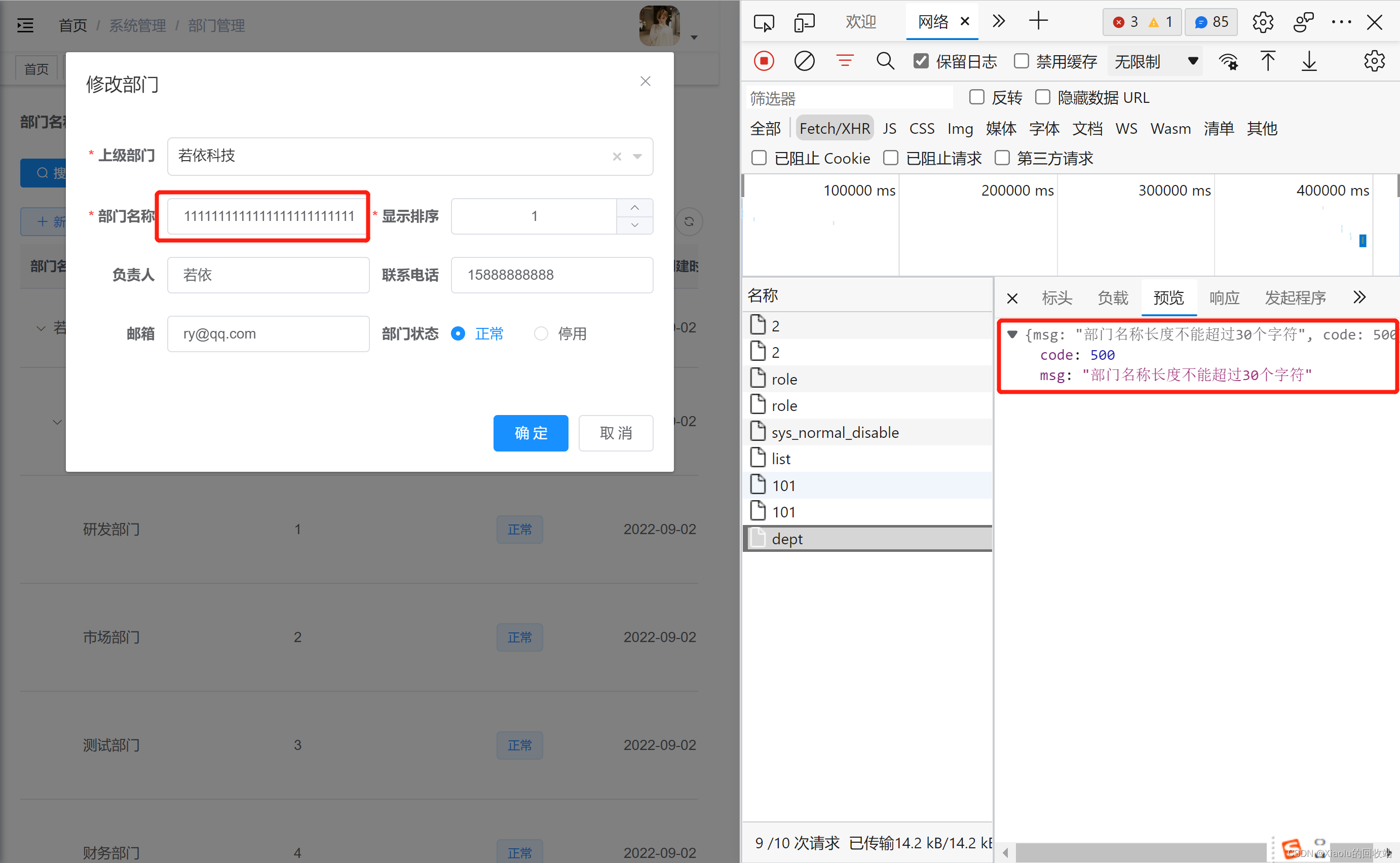Enable the 禁用缓存 checkbox
The height and width of the screenshot is (863, 1400).
[x=1021, y=60]
